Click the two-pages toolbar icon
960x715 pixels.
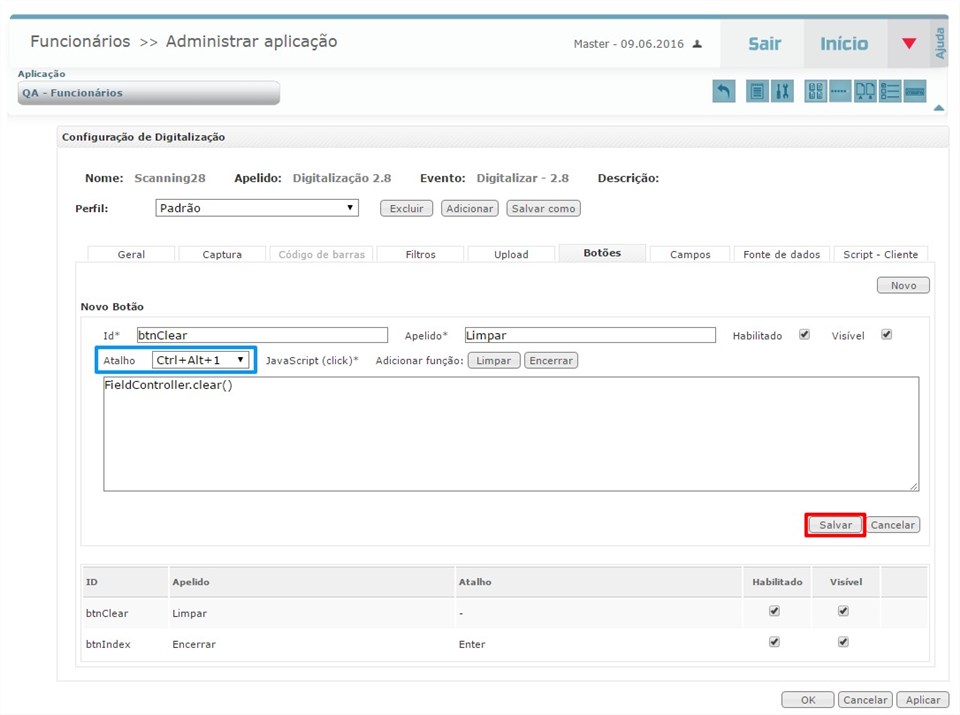point(865,92)
